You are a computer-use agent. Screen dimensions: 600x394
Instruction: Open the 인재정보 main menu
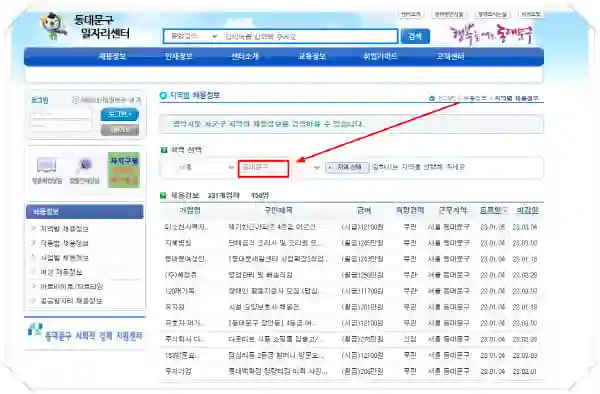[x=178, y=56]
